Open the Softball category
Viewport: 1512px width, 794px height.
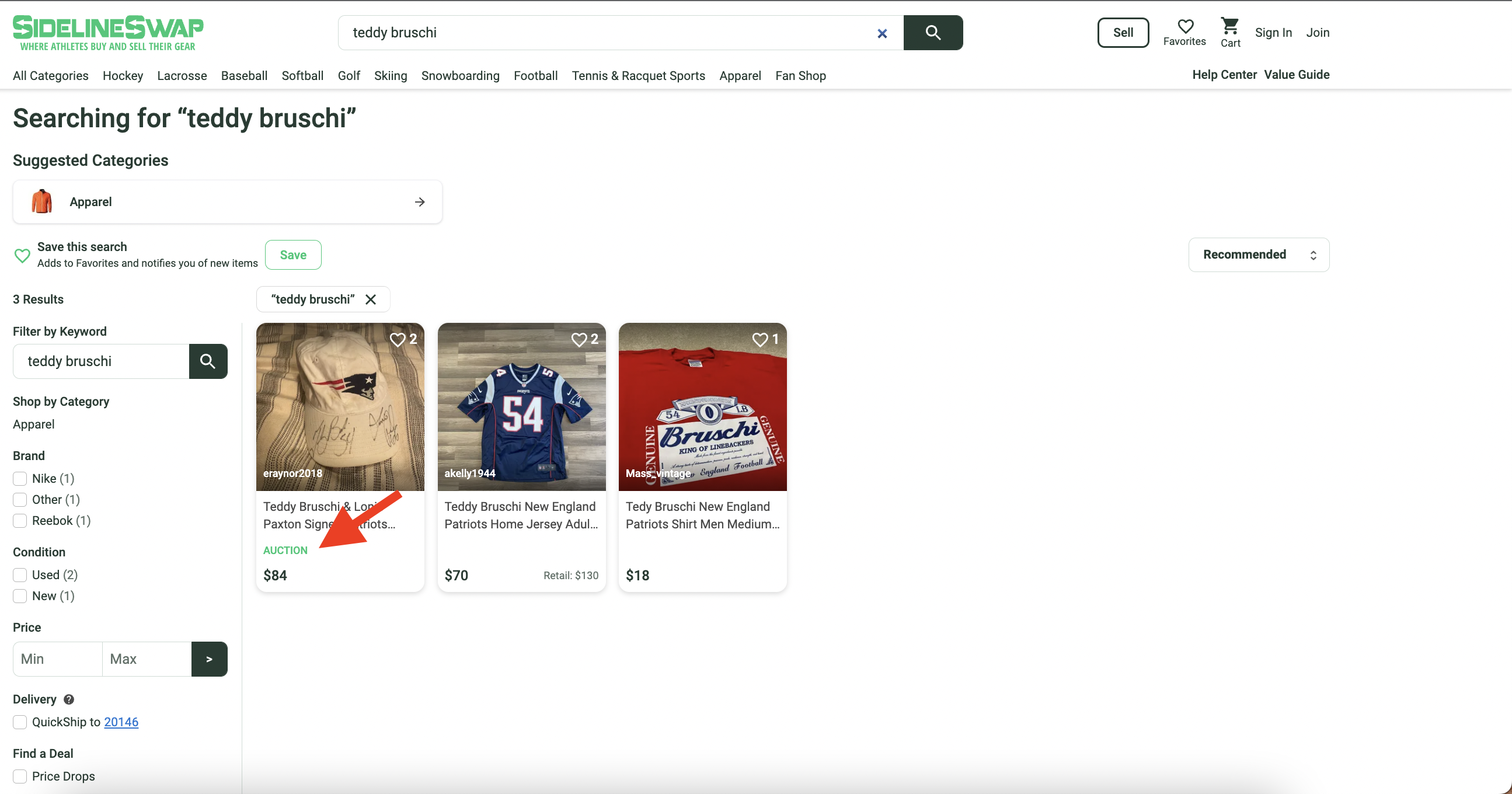coord(302,76)
